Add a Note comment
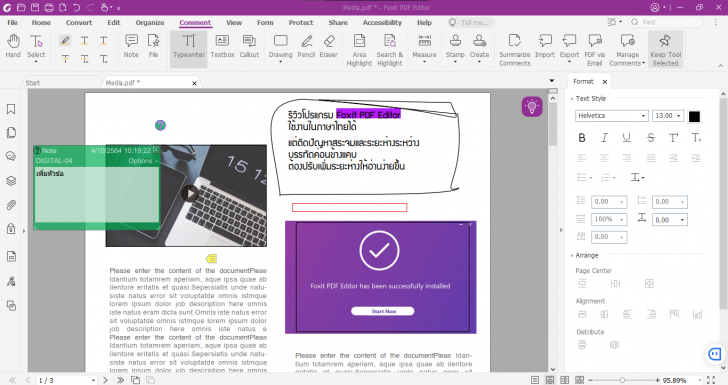The height and width of the screenshot is (385, 728). 131,46
